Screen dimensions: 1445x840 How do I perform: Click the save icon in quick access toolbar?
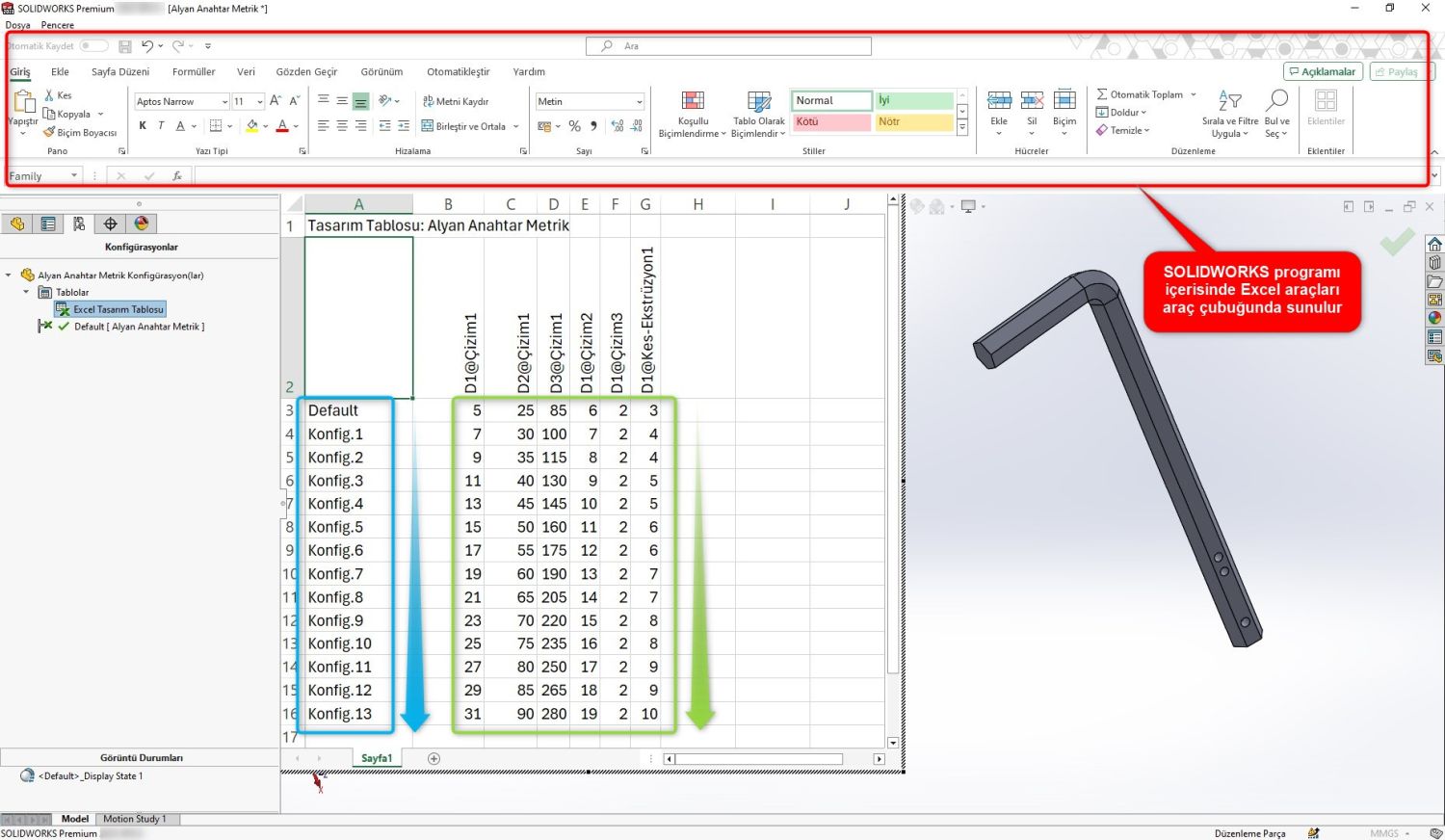[125, 46]
